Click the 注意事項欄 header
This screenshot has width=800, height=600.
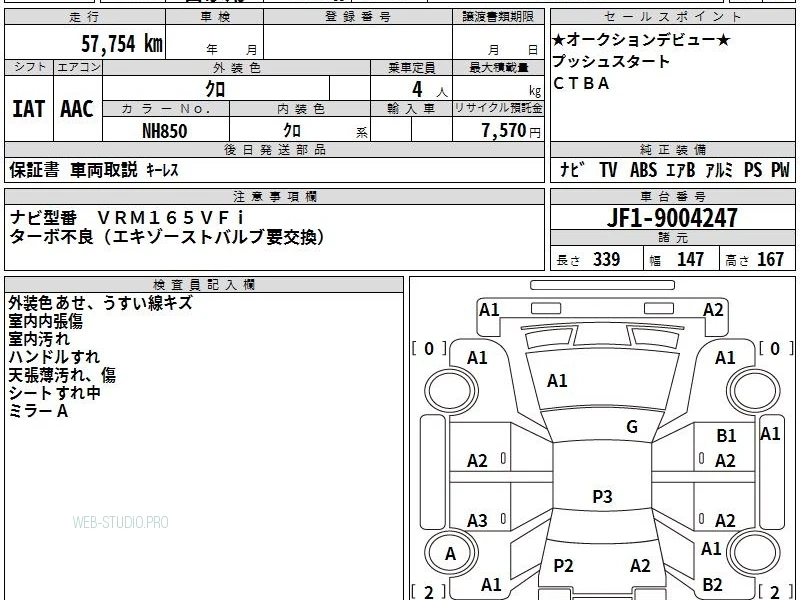point(274,196)
